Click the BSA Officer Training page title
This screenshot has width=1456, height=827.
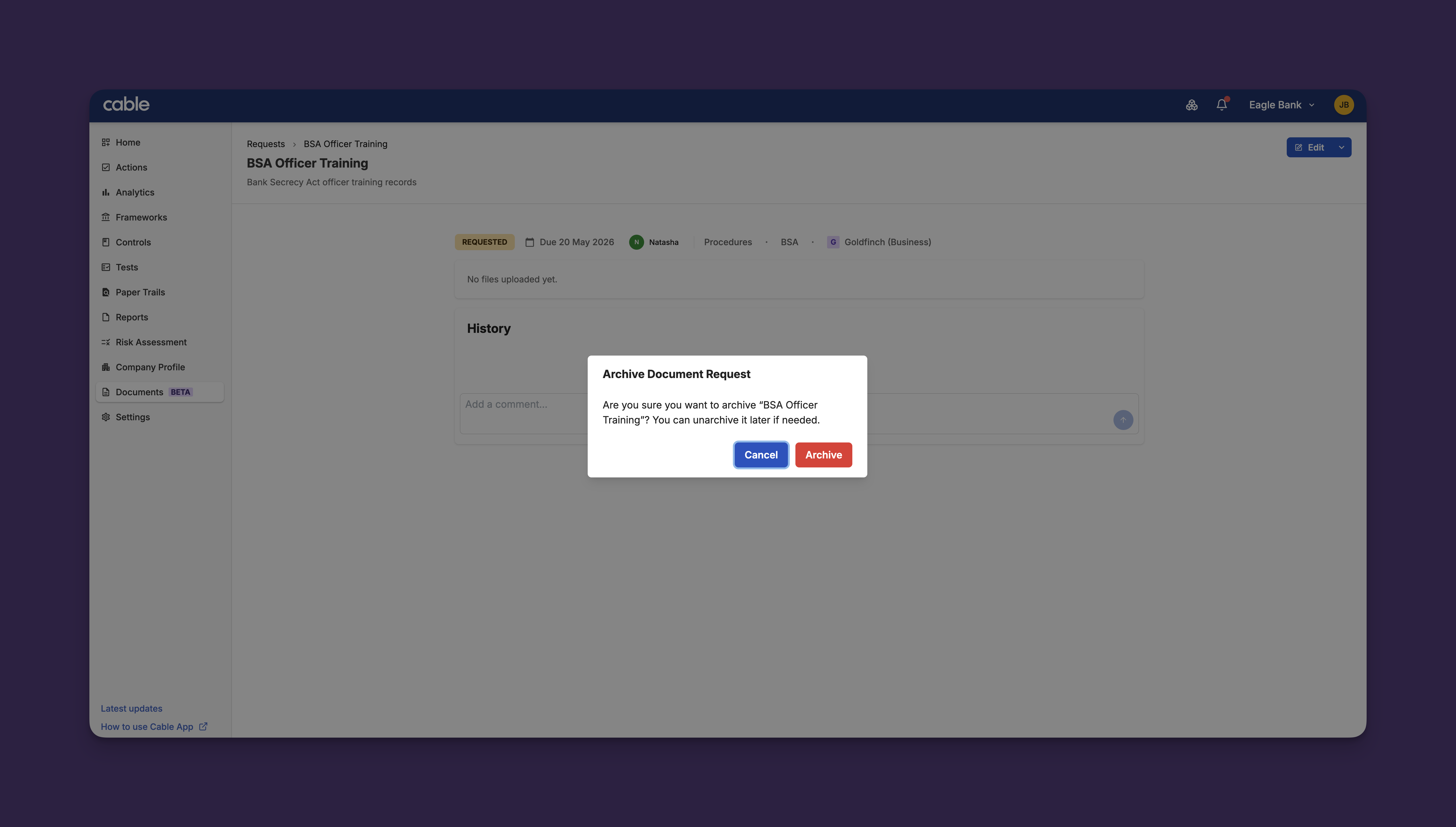click(x=307, y=164)
